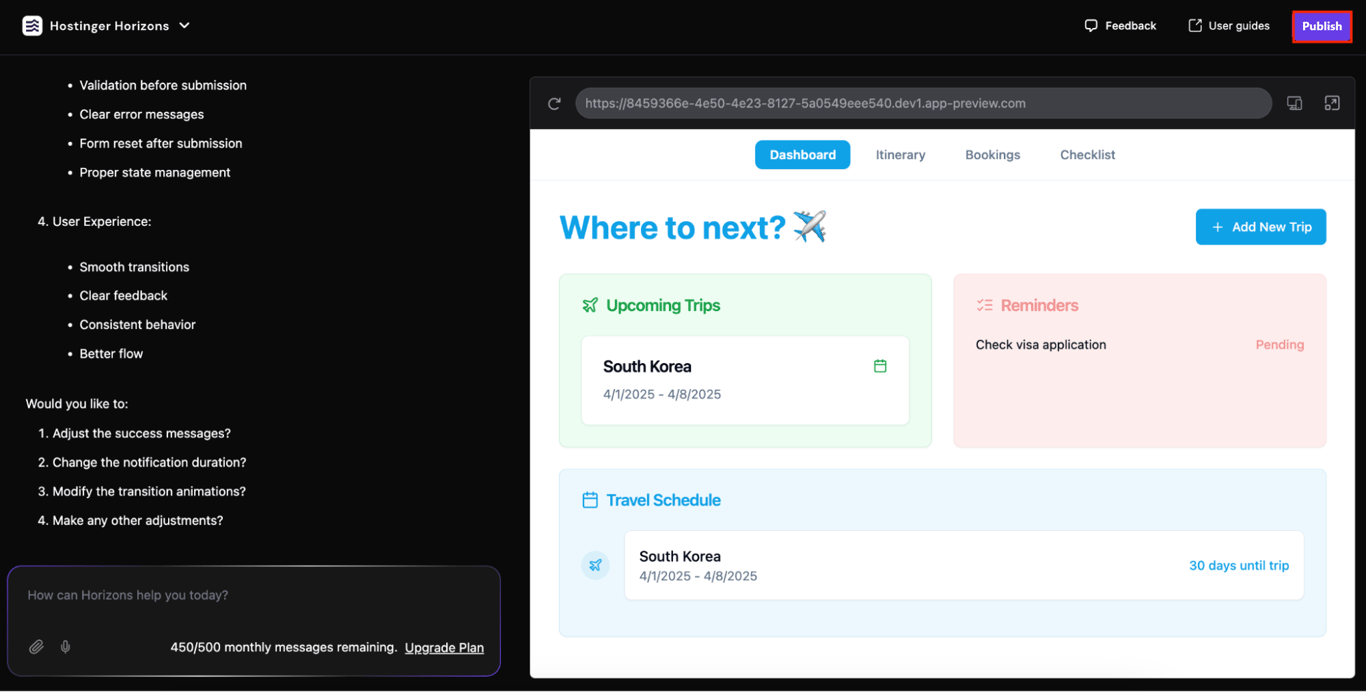Open the Bookings tab
The width and height of the screenshot is (1366, 692).
992,154
